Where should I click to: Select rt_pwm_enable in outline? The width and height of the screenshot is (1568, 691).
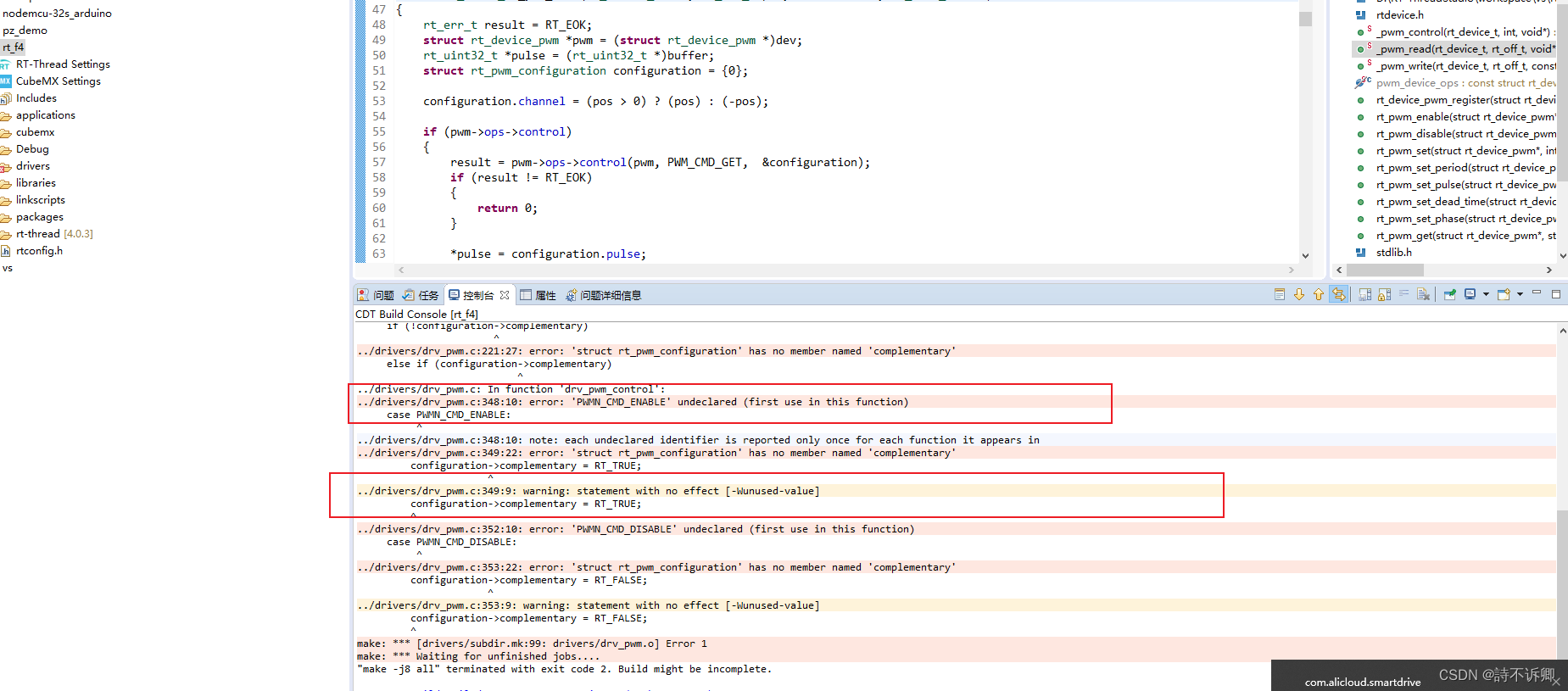click(x=1465, y=117)
